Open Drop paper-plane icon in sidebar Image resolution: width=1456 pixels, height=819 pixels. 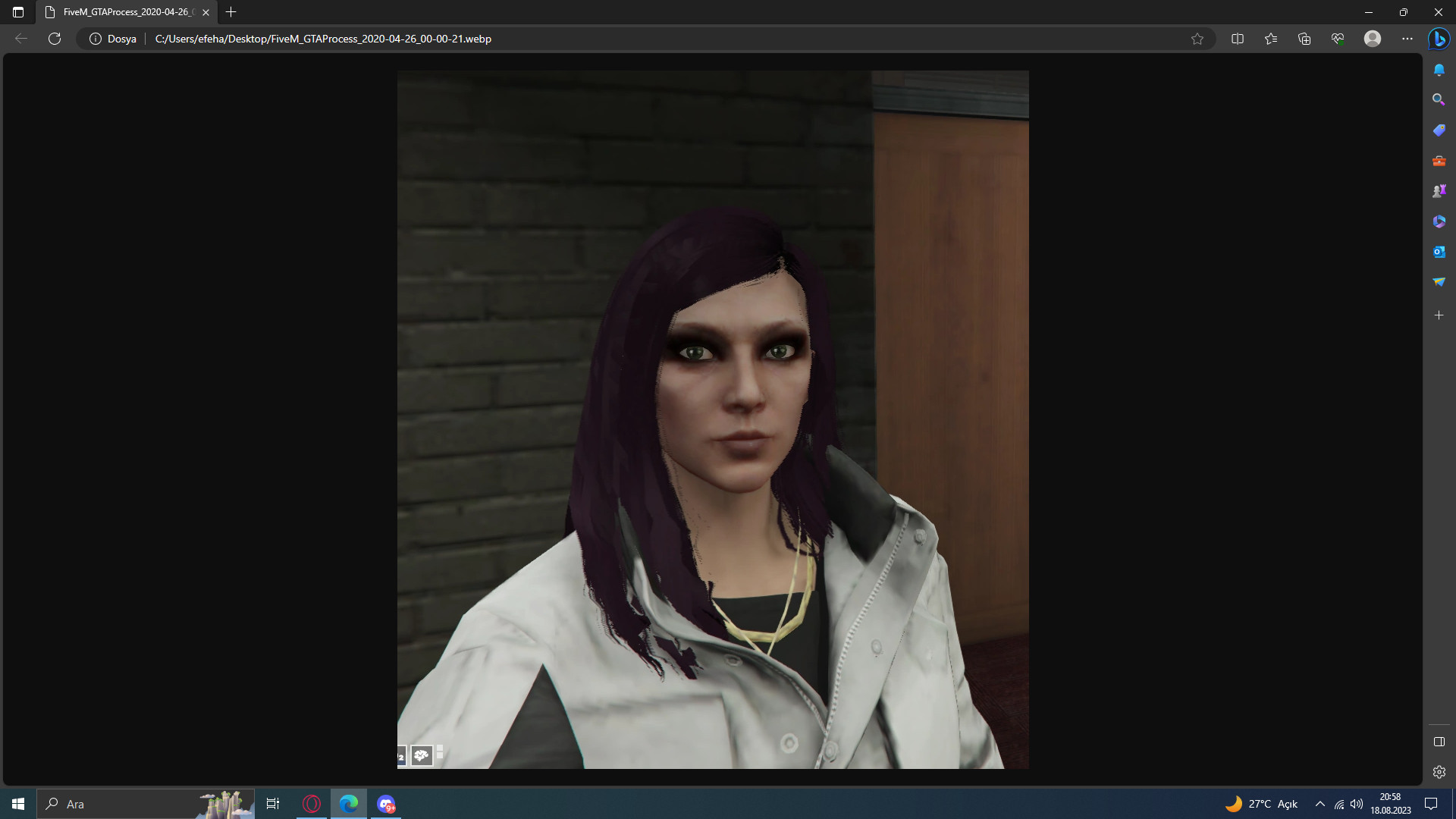pyautogui.click(x=1439, y=282)
